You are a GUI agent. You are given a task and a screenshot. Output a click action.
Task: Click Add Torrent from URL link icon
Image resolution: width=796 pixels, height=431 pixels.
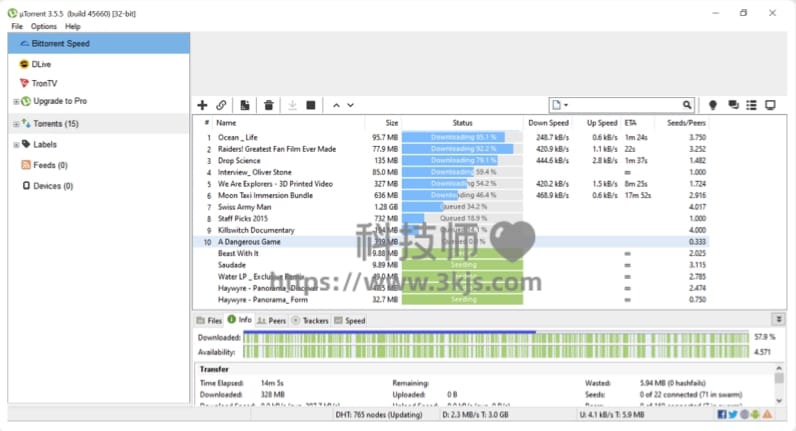221,105
